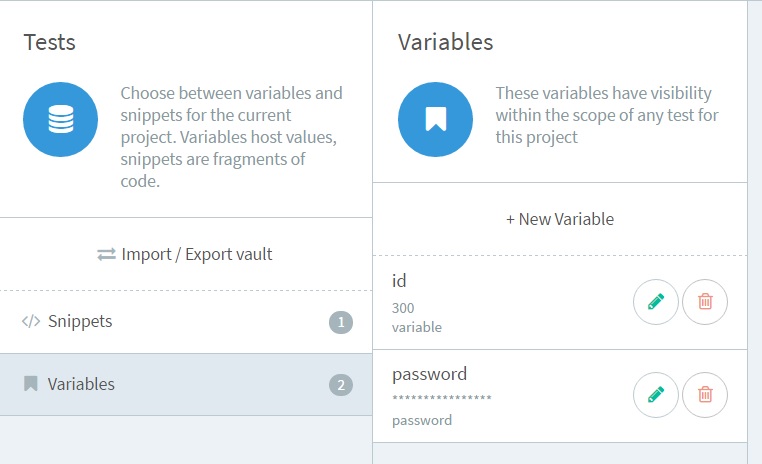Click the masked password value asterisks

tap(441, 398)
